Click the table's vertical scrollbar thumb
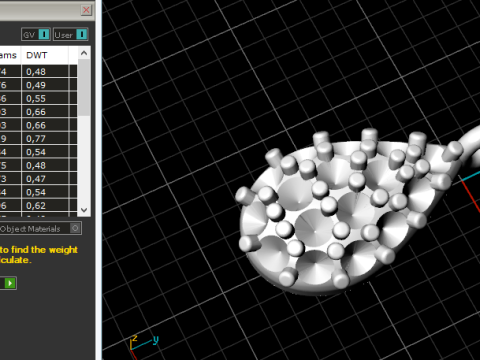Screen dimensions: 480x360 [x=84, y=87]
